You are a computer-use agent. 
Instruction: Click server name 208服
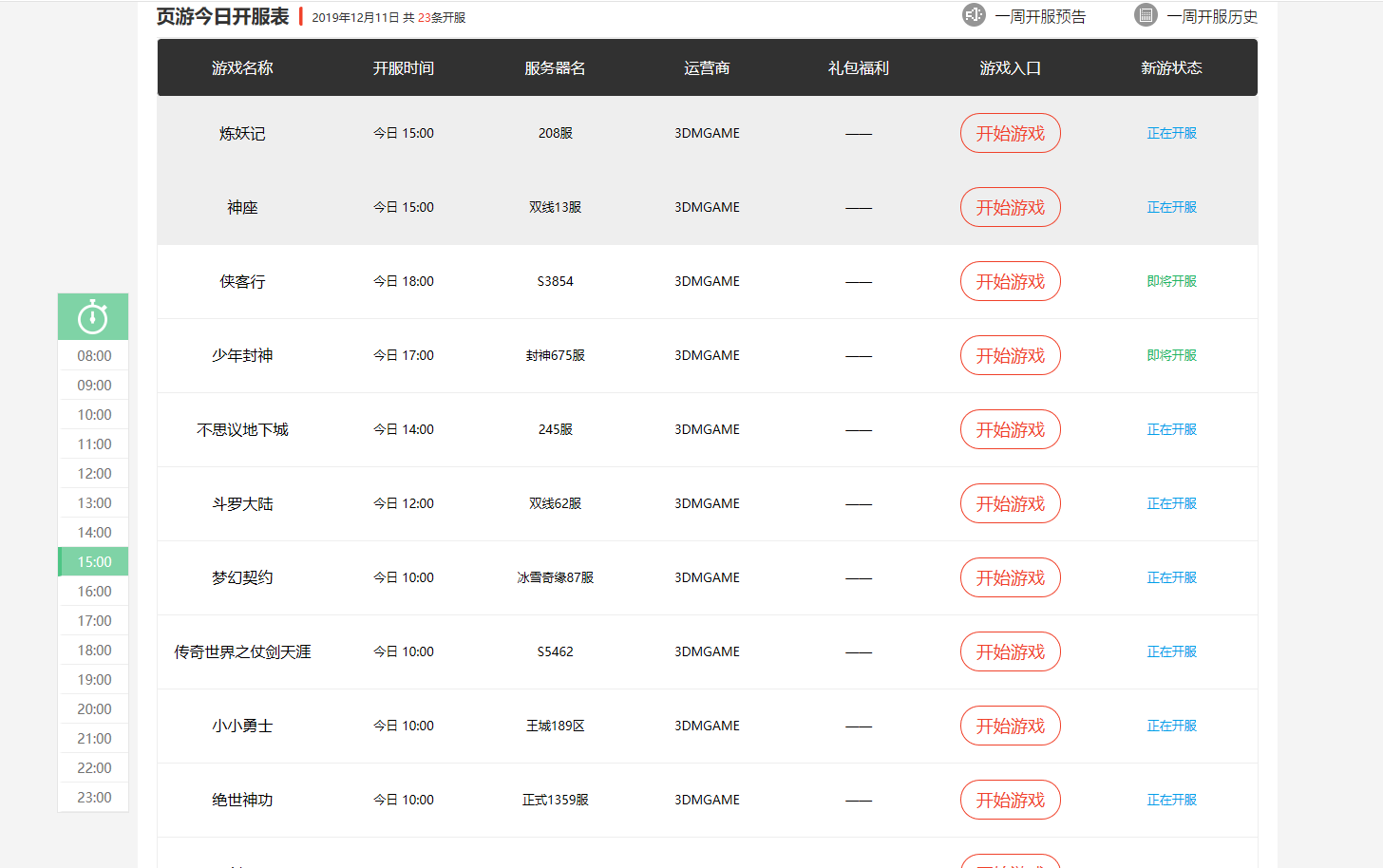click(556, 133)
